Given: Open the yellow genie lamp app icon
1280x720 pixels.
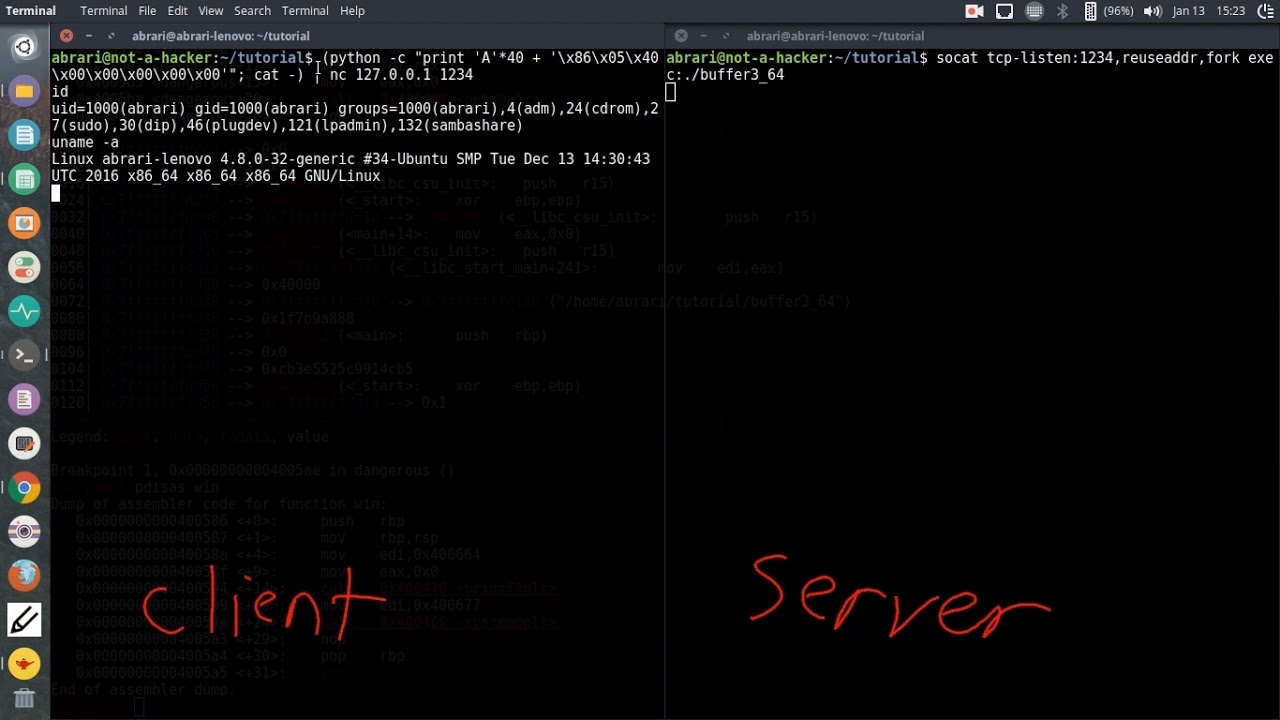Looking at the screenshot, I should (x=24, y=664).
